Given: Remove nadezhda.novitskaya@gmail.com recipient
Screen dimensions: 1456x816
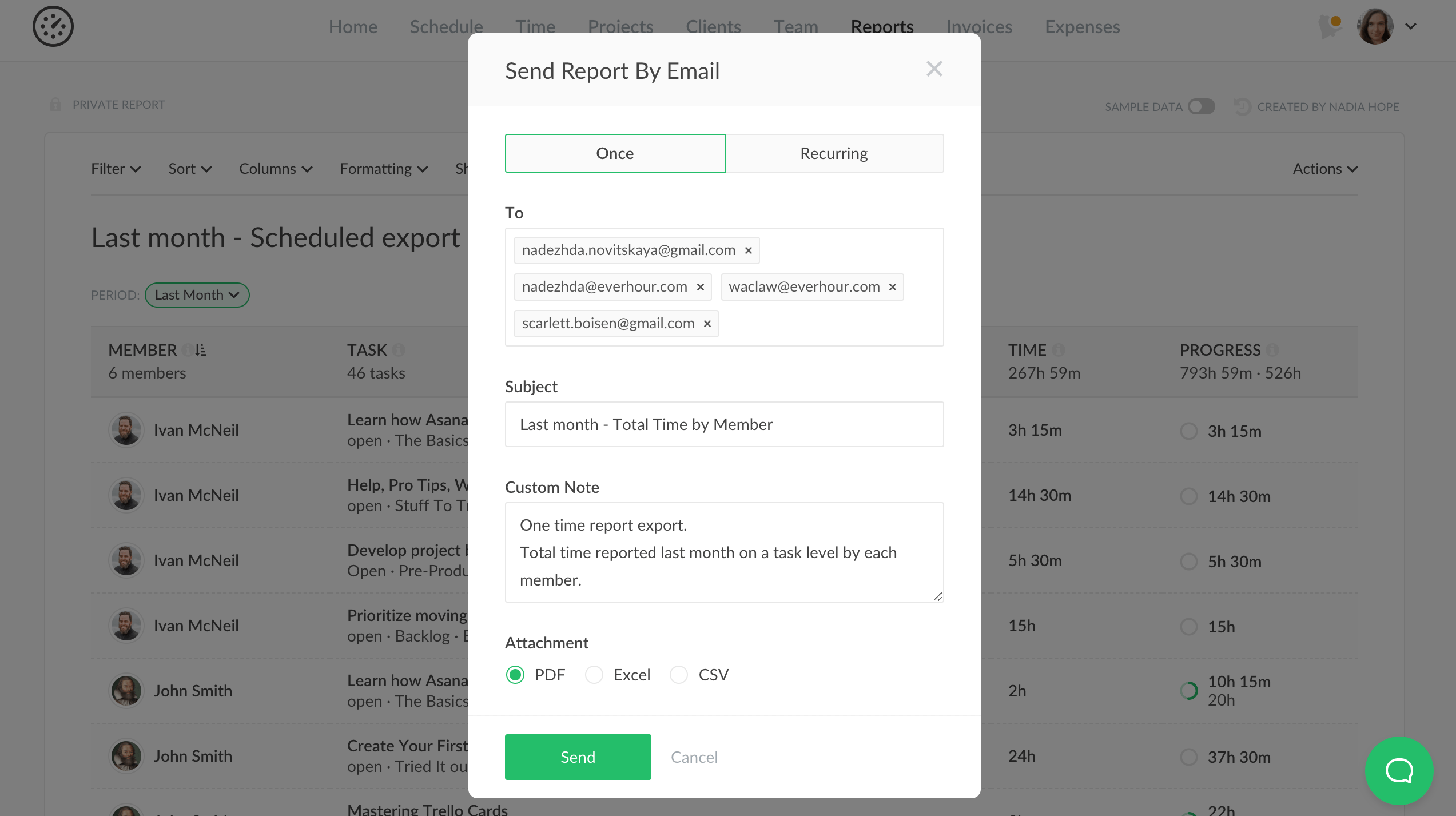Looking at the screenshot, I should 748,250.
